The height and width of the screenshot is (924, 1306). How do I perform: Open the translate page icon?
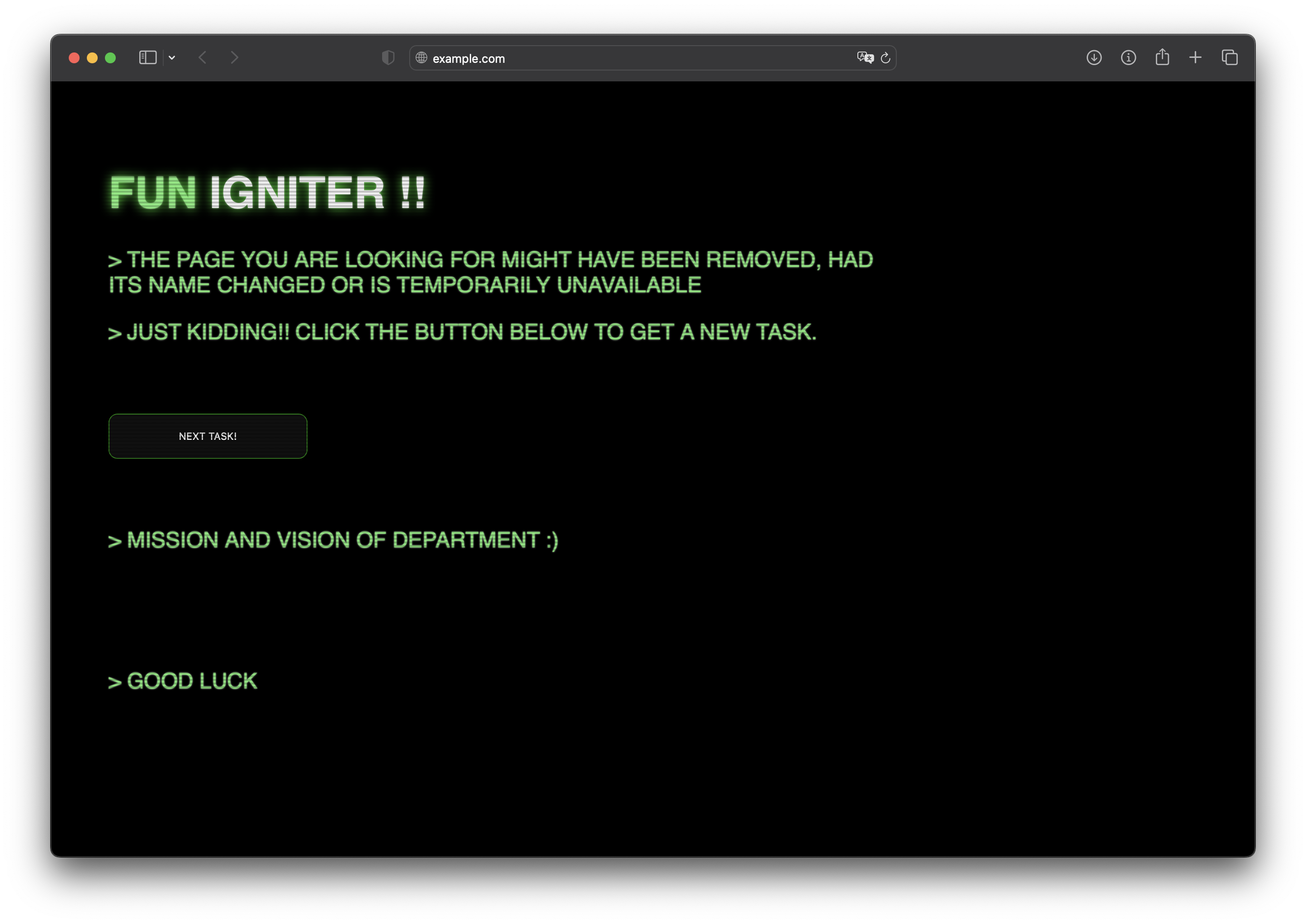click(864, 57)
